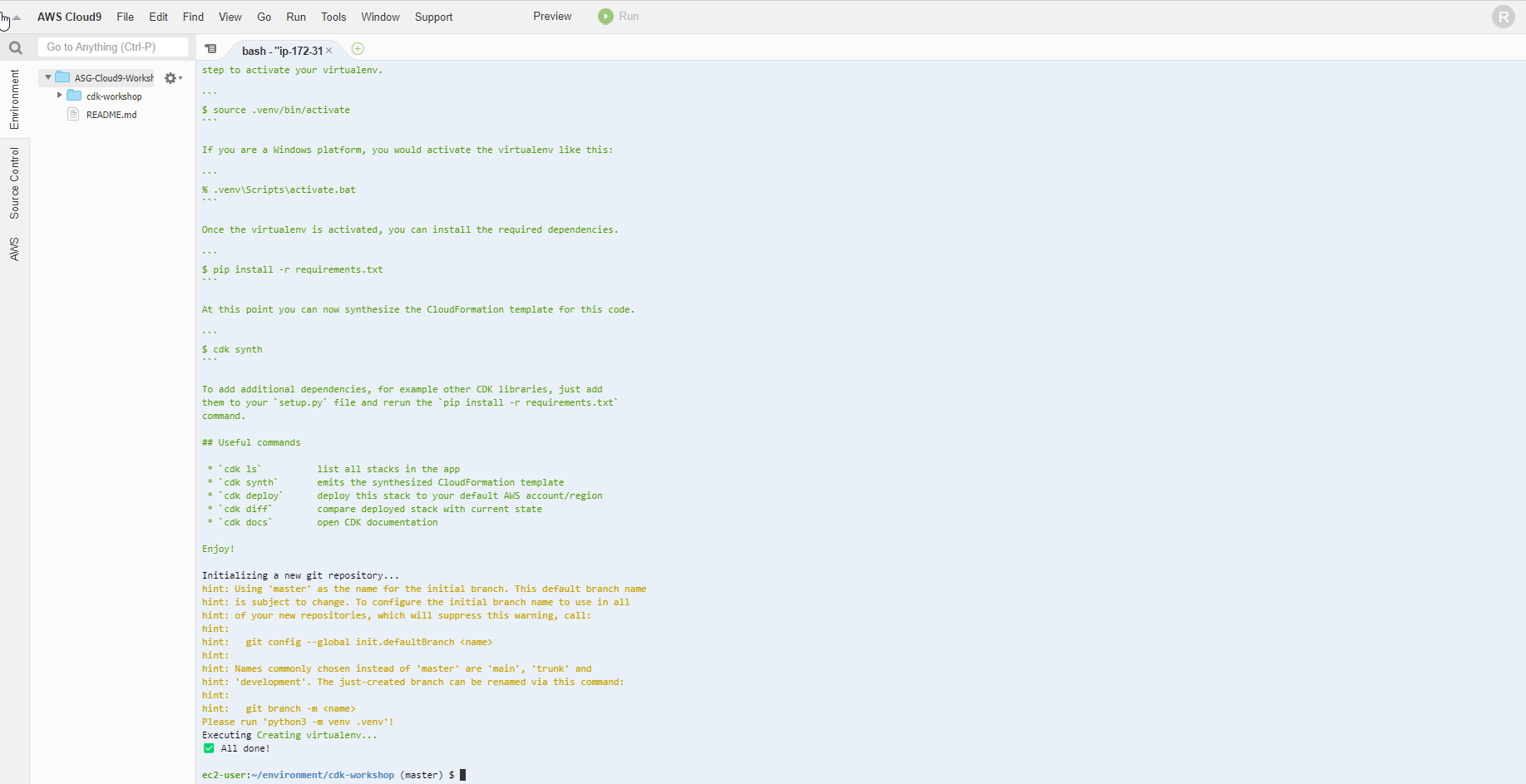Image resolution: width=1526 pixels, height=784 pixels.
Task: Click the '`cdk ls`' command row
Action: [x=333, y=469]
